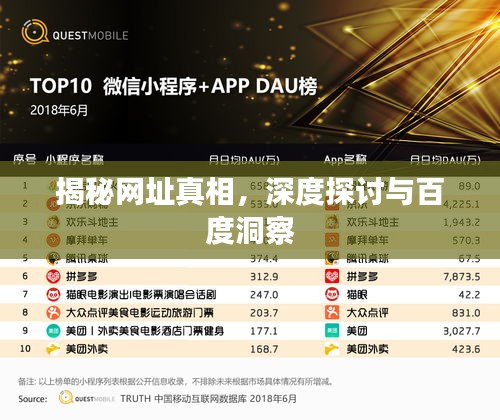Click the DAU value 7,873.5
This screenshot has width=500, height=420.
(x=462, y=276)
